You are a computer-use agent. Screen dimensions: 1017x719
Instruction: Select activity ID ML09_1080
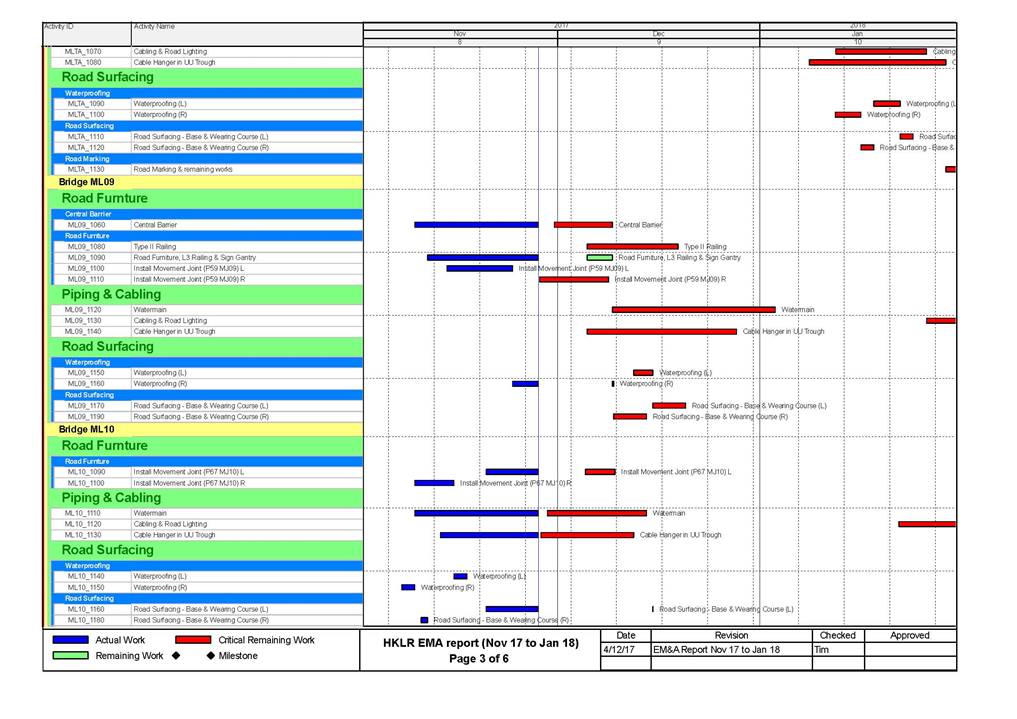tap(86, 247)
